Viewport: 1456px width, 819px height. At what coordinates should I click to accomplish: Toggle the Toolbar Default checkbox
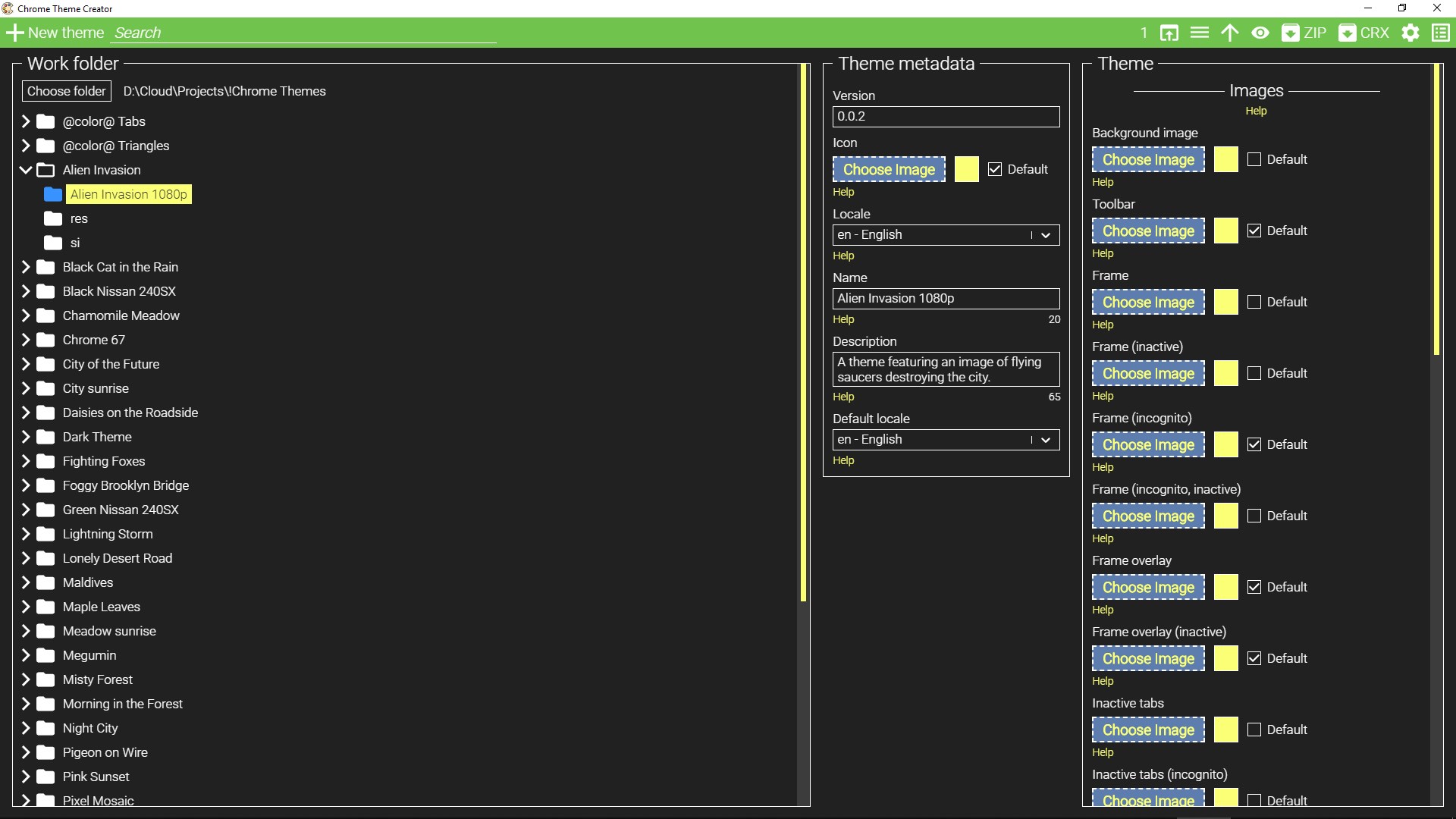coord(1254,231)
